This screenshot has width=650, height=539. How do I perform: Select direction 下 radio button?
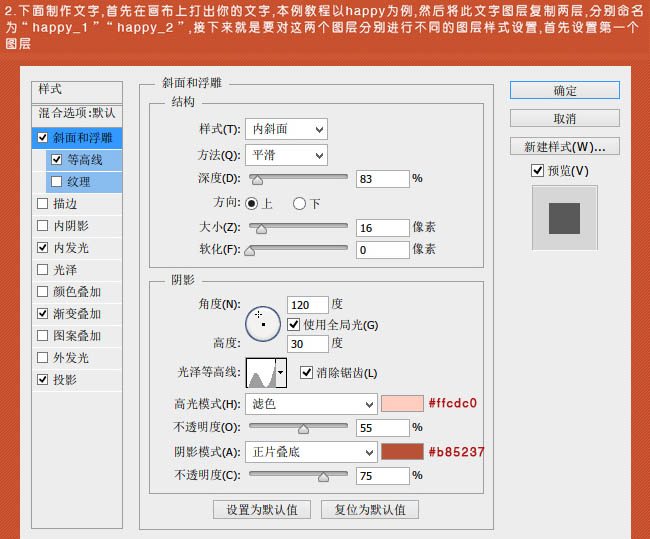299,204
